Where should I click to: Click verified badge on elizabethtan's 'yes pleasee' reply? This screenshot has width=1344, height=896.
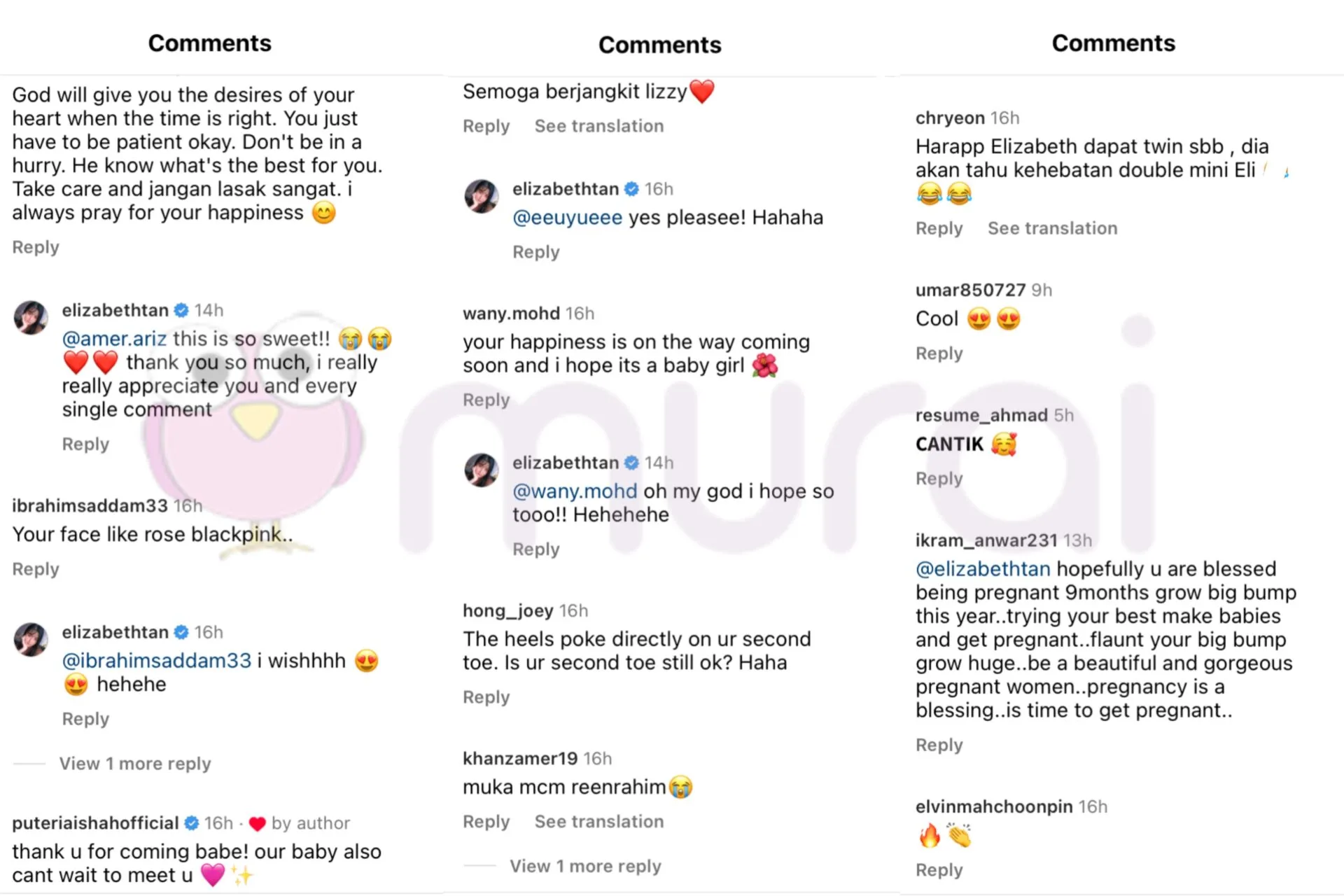pyautogui.click(x=631, y=189)
